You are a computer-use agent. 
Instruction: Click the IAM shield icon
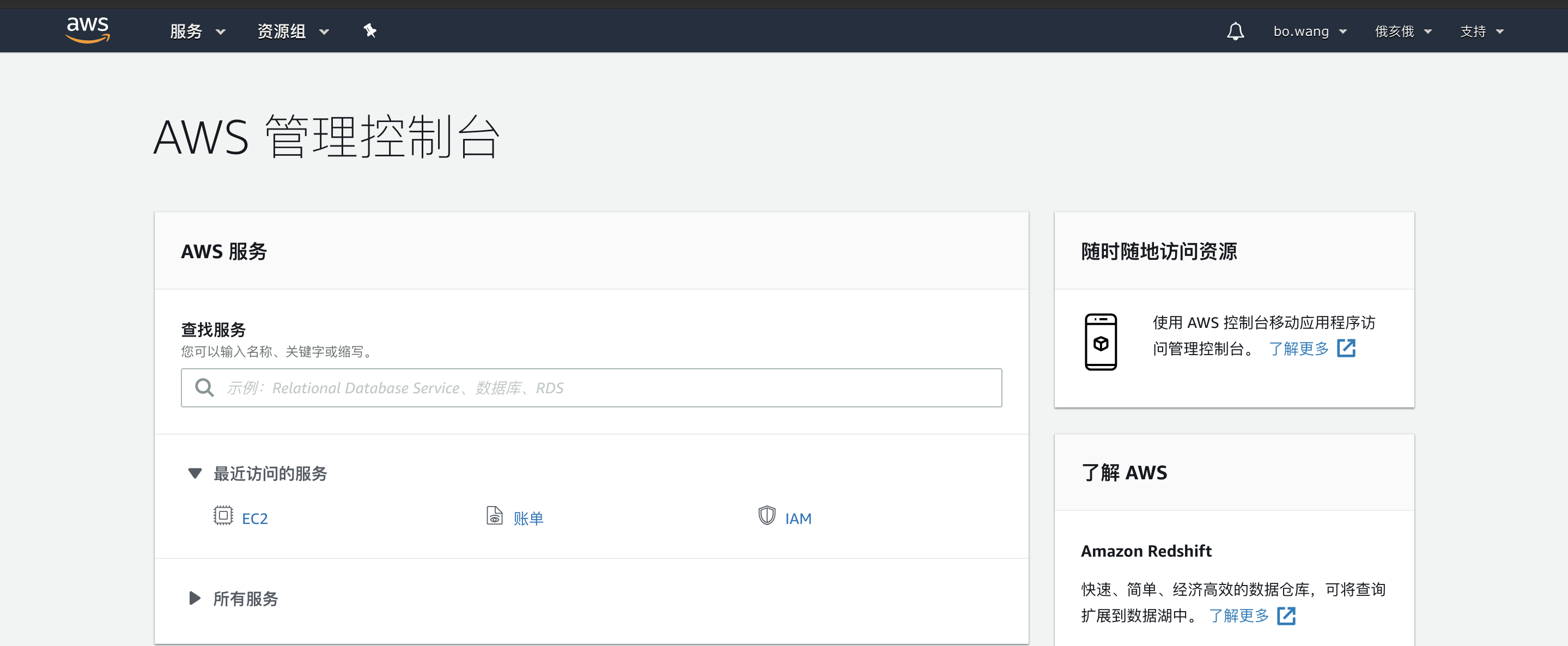click(x=767, y=516)
